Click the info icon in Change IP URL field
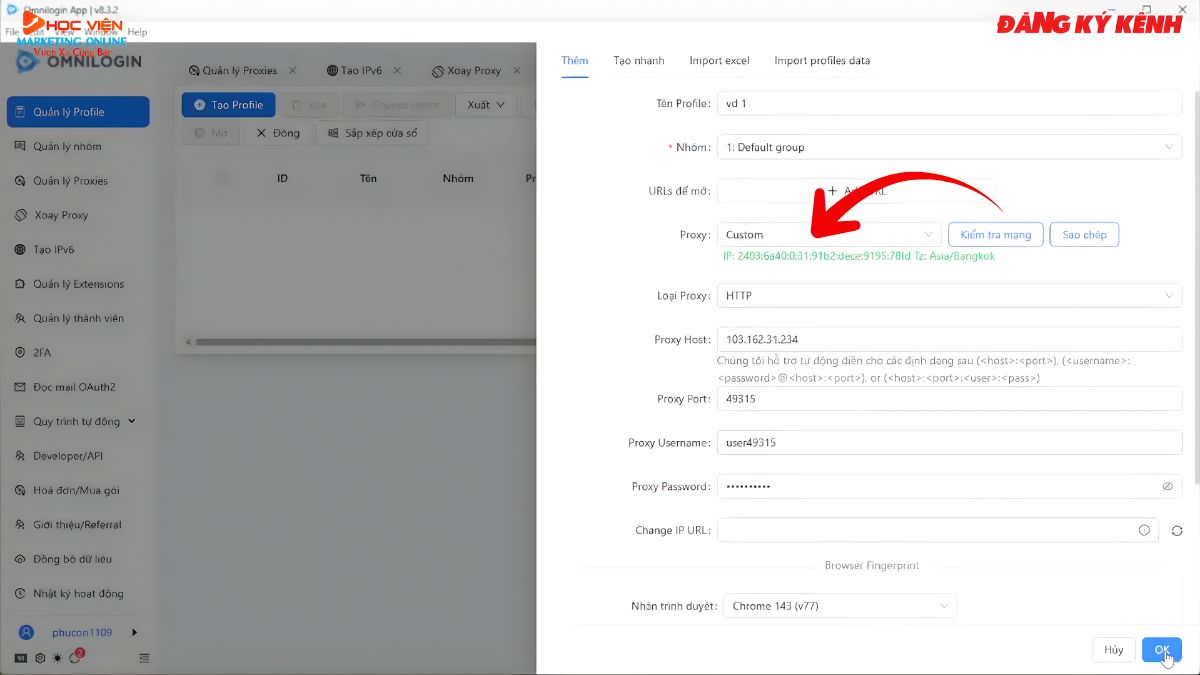This screenshot has height=675, width=1200. pos(1144,531)
